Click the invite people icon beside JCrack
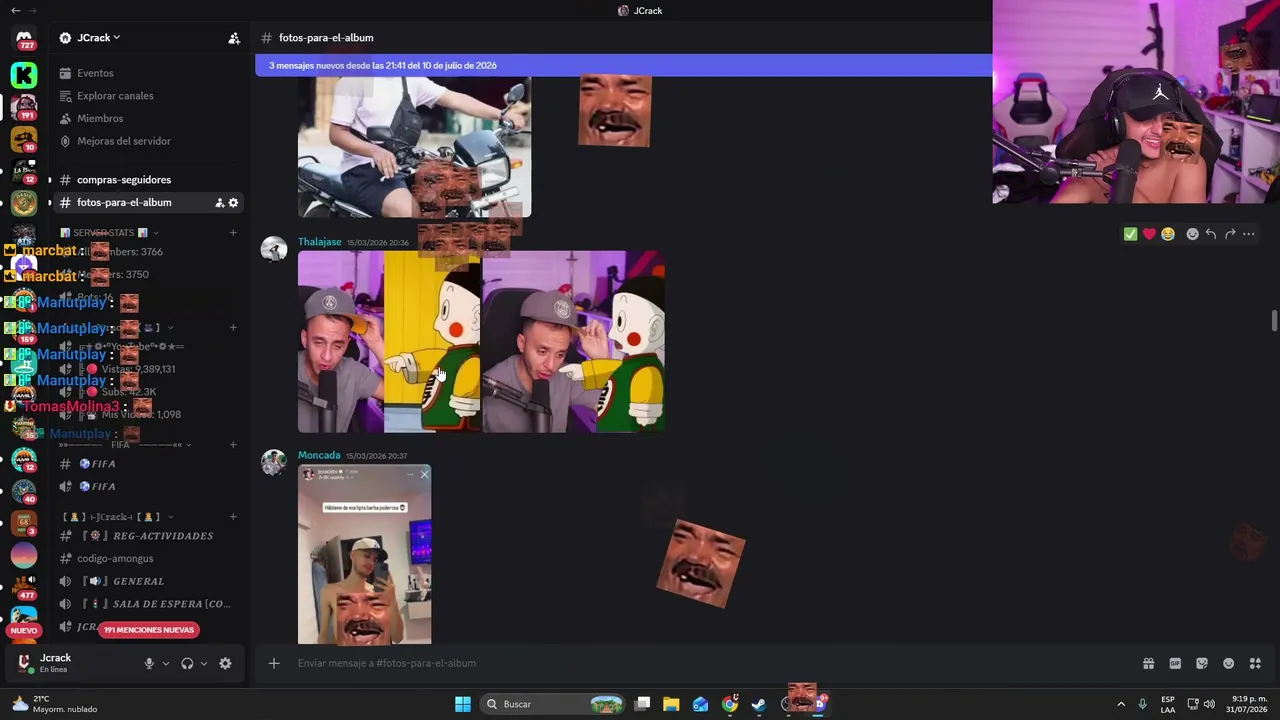The width and height of the screenshot is (1280, 720). tap(234, 38)
